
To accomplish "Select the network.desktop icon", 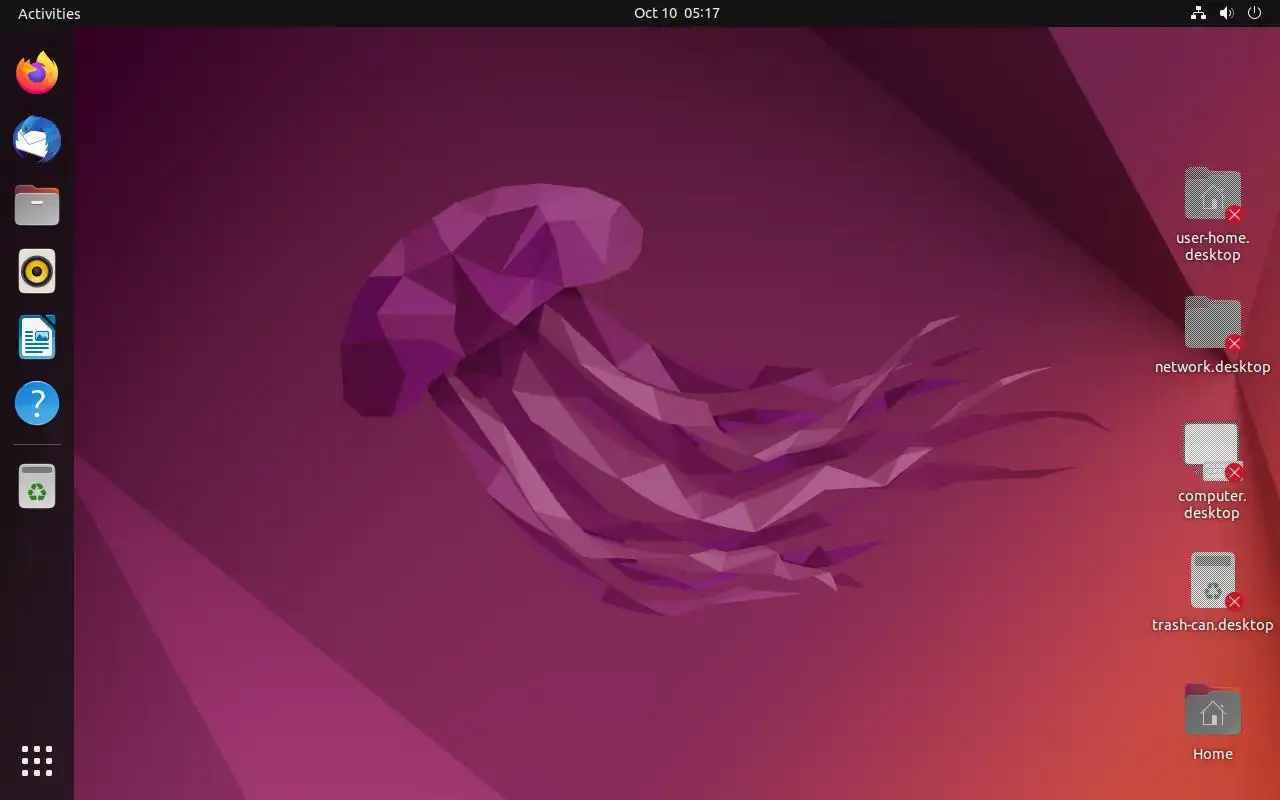I will pyautogui.click(x=1213, y=324).
